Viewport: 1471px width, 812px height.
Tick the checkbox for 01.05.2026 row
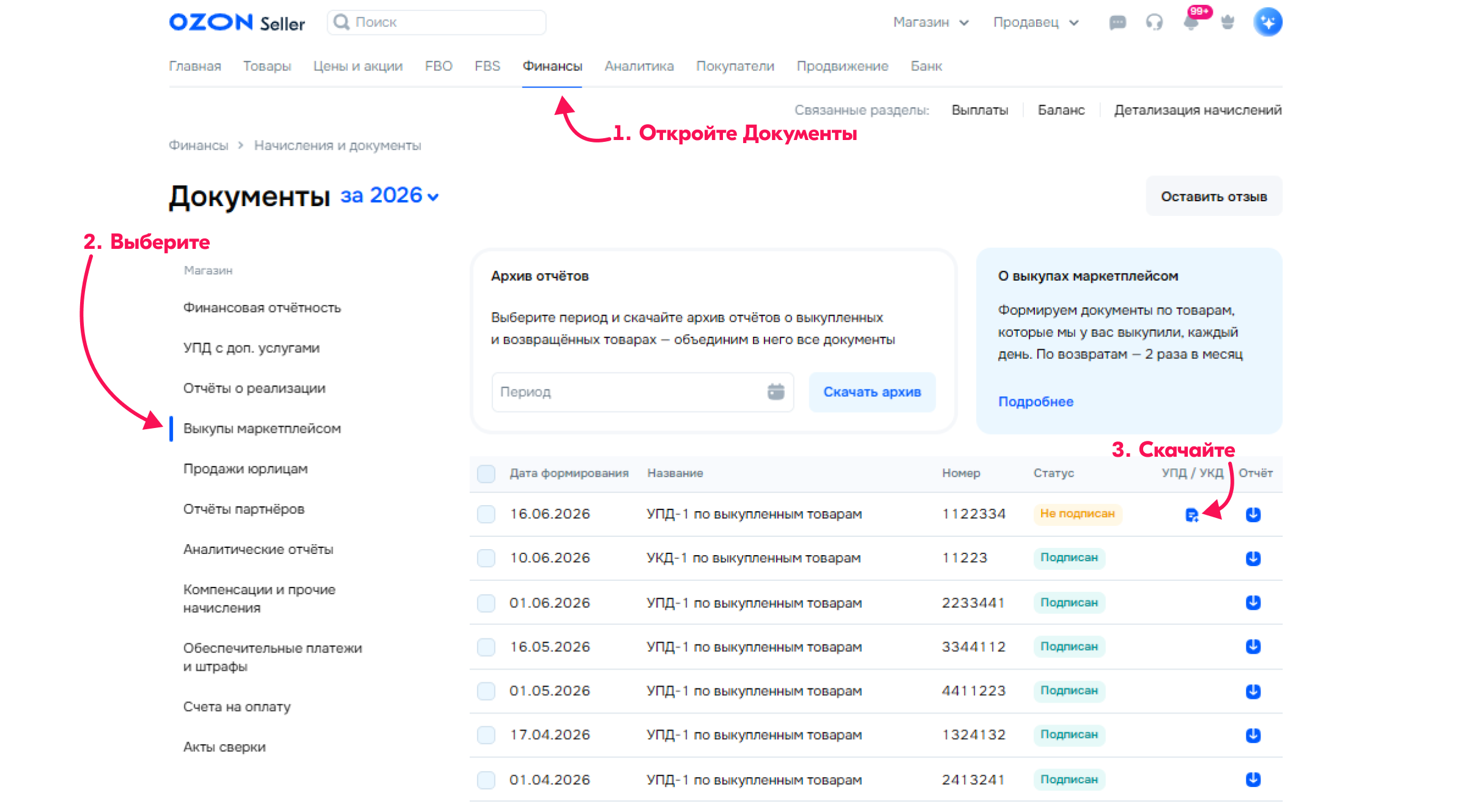486,691
